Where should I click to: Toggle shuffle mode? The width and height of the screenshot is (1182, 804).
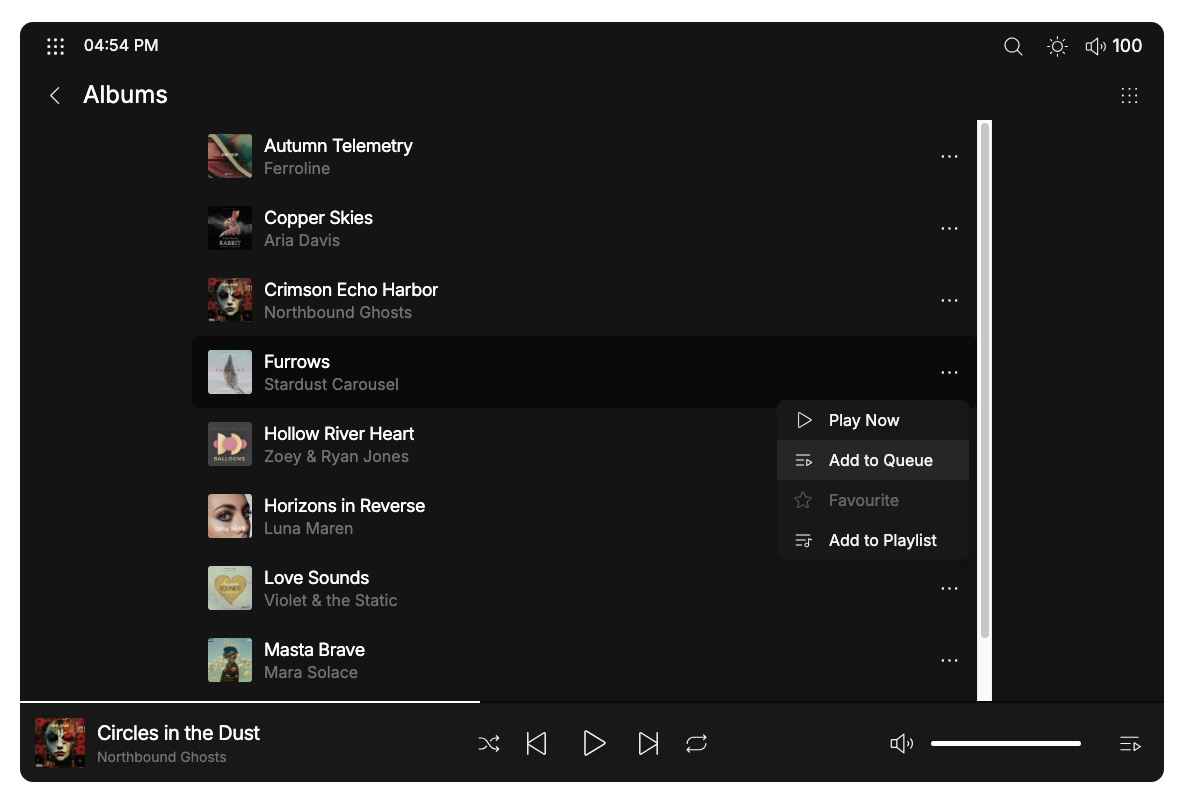coord(489,744)
